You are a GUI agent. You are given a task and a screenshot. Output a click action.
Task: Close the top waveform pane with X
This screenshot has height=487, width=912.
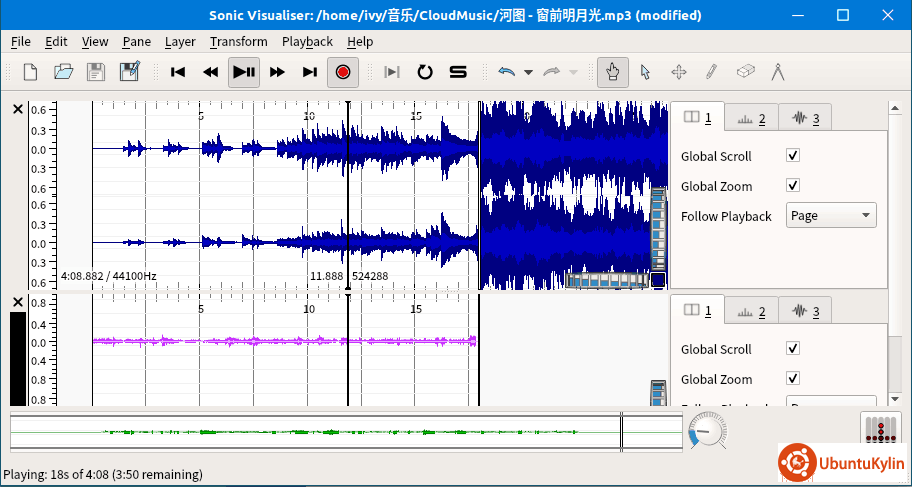coord(17,109)
